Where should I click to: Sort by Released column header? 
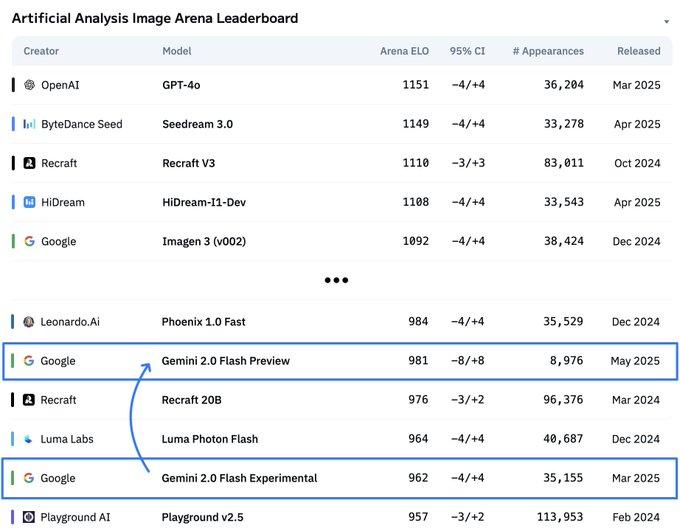click(x=638, y=51)
